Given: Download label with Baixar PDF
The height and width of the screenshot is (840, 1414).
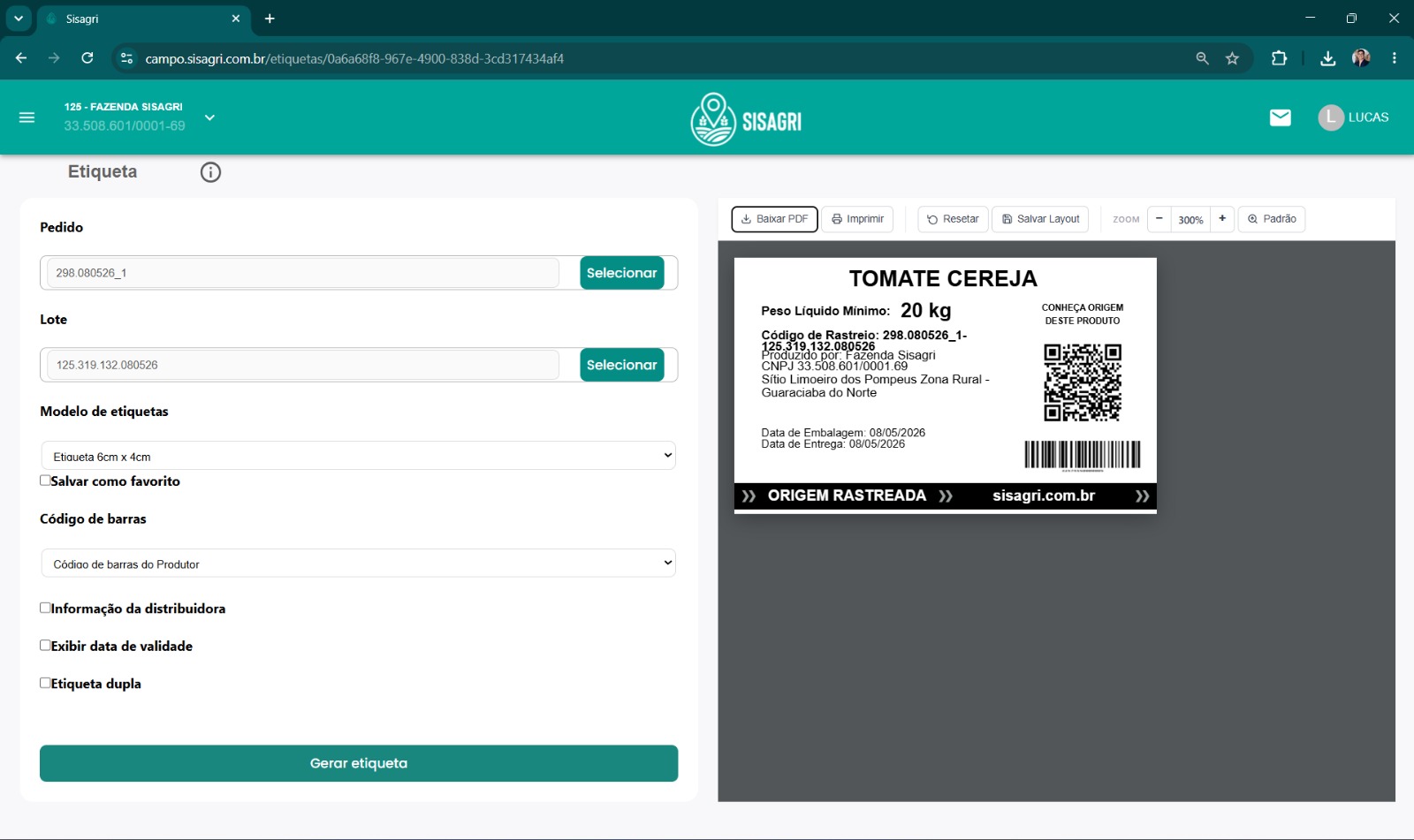Looking at the screenshot, I should (x=774, y=219).
